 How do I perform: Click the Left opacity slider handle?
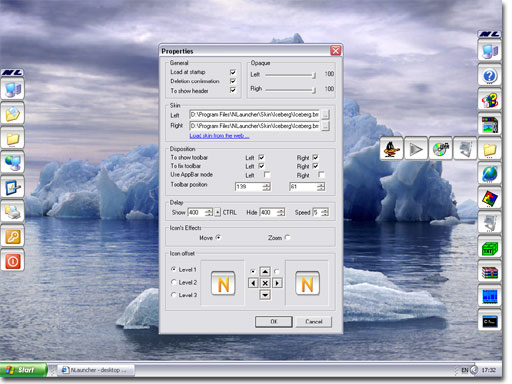coord(314,76)
